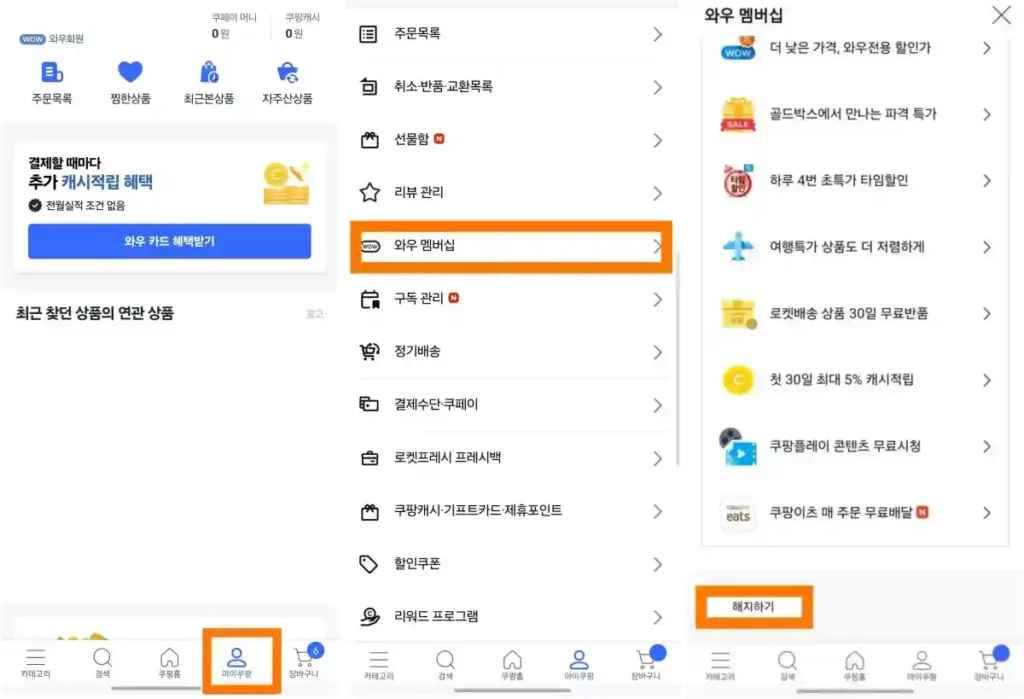Open 와우 멤버십 menu row
The height and width of the screenshot is (699, 1024).
[511, 246]
